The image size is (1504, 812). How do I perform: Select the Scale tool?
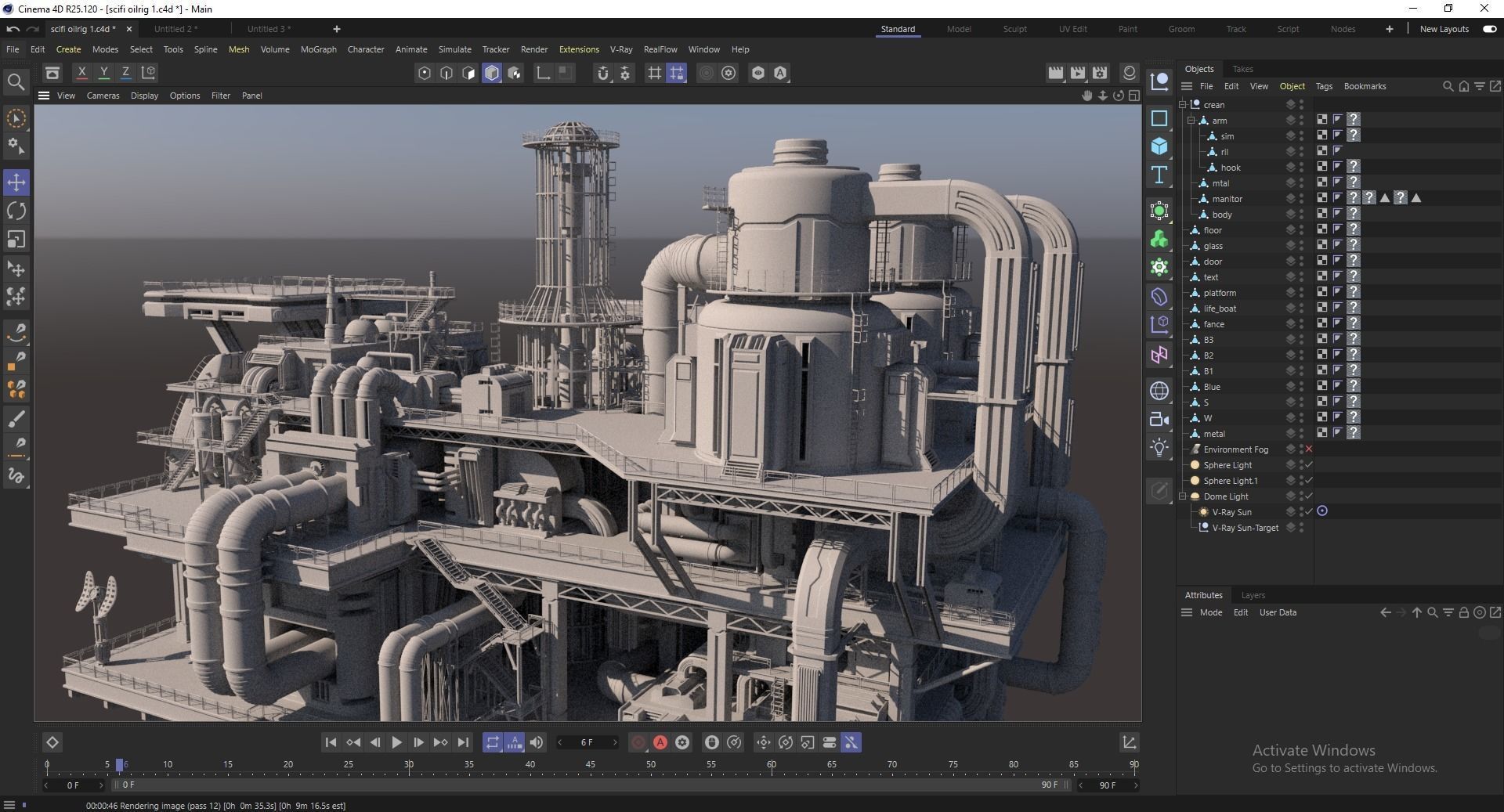16,239
